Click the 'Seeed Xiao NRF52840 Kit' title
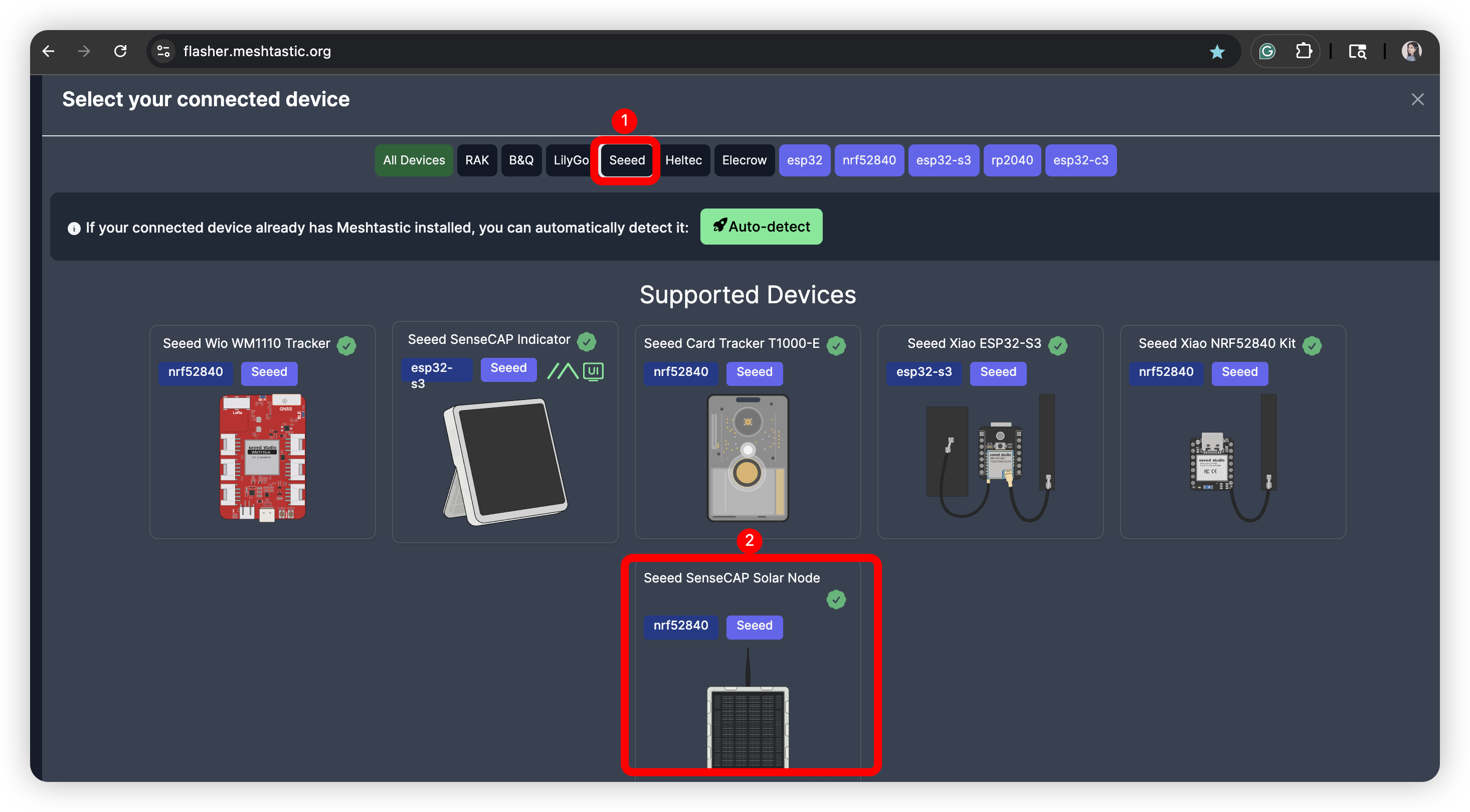The width and height of the screenshot is (1470, 812). pyautogui.click(x=1217, y=343)
